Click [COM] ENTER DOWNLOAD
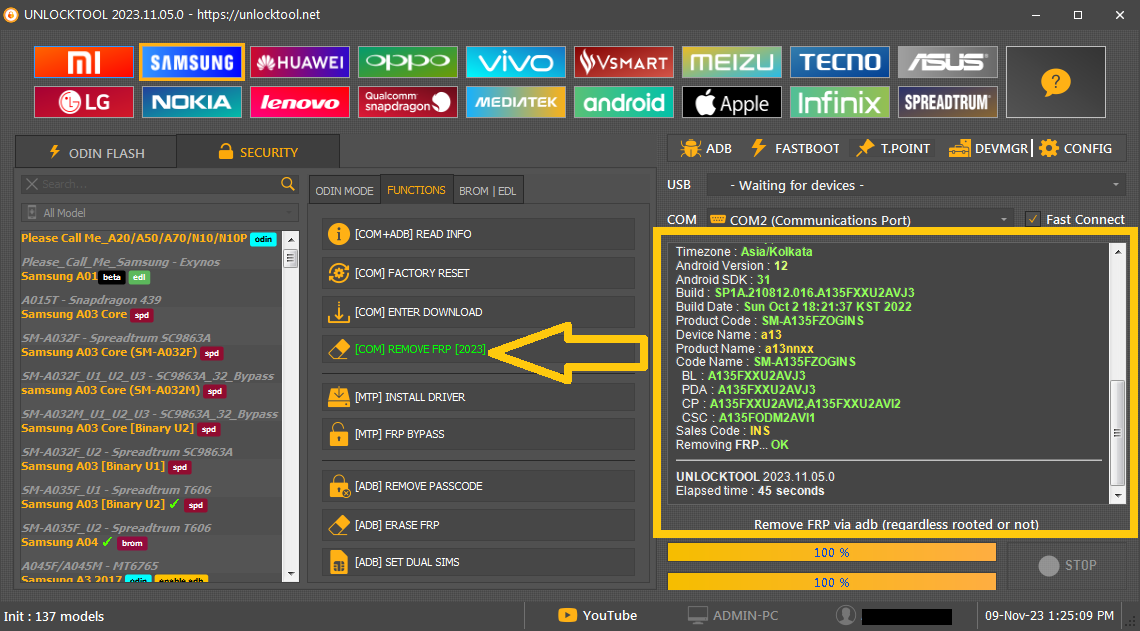The width and height of the screenshot is (1140, 631). click(x=478, y=312)
